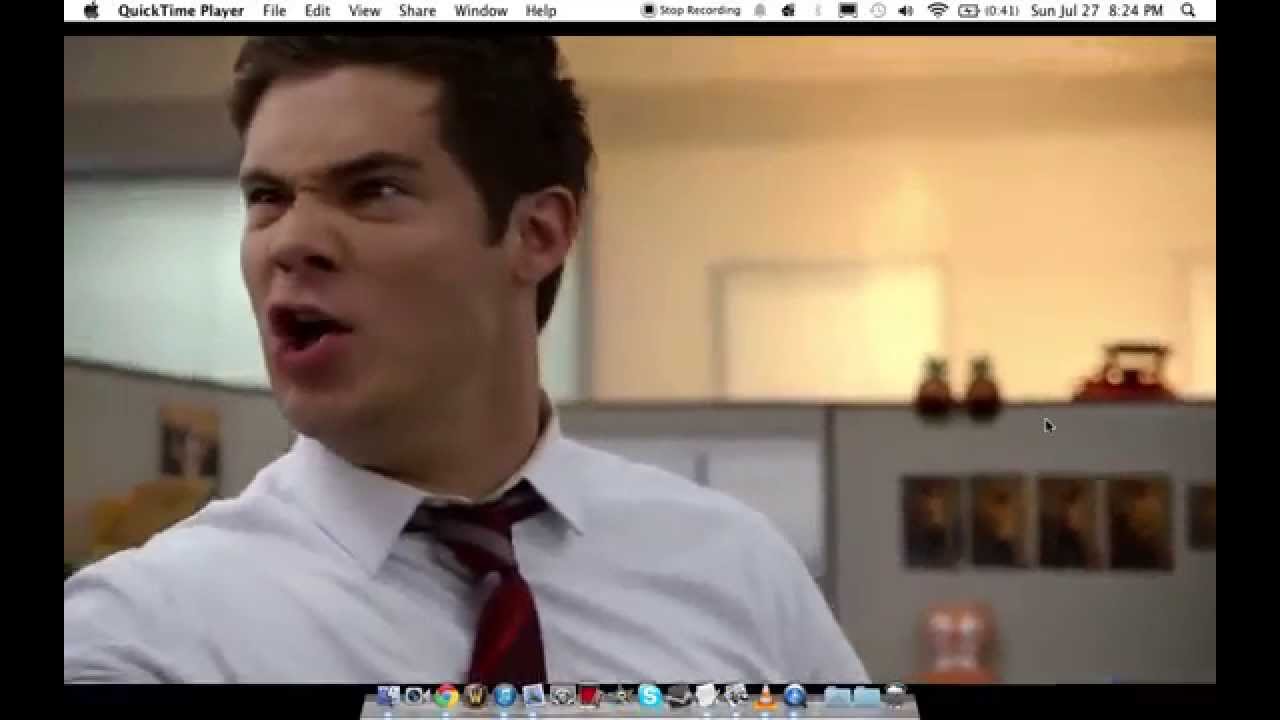Click the video frame being played
The image size is (1280, 720).
click(640, 360)
